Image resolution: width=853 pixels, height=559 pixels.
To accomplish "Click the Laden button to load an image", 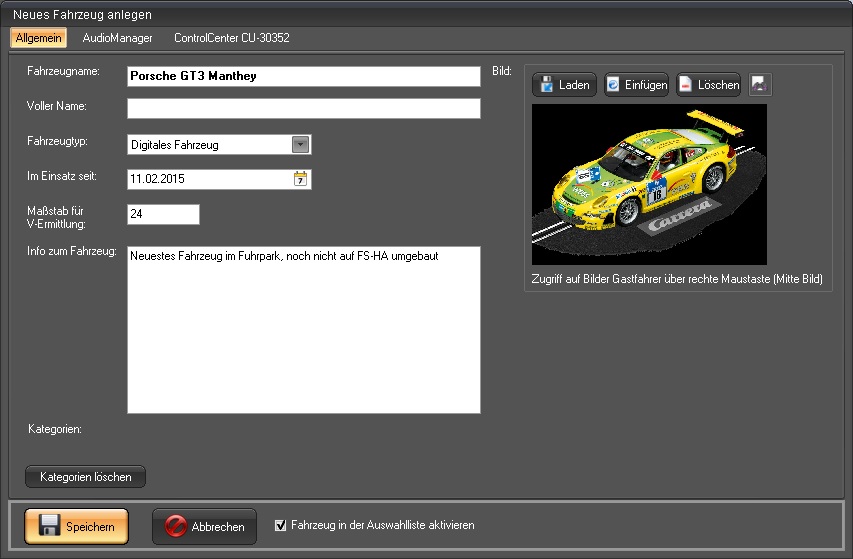I will tap(565, 85).
